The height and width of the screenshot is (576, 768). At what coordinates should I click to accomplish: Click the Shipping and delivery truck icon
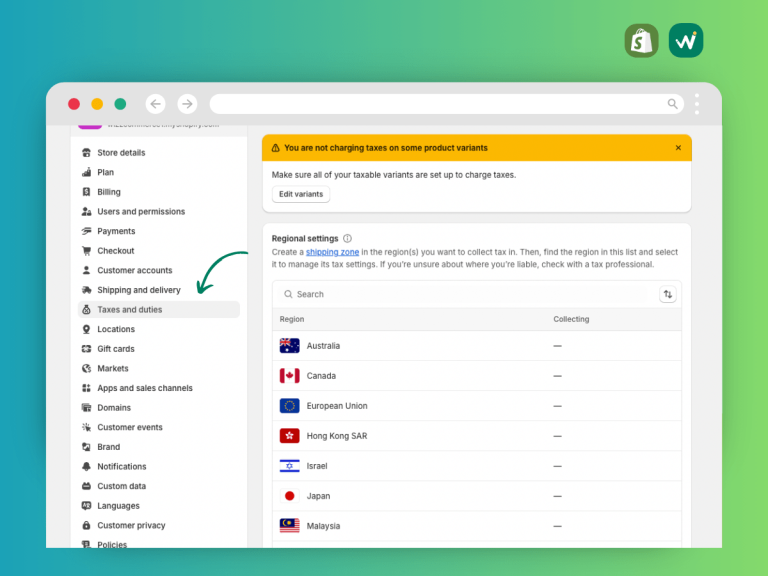point(86,290)
